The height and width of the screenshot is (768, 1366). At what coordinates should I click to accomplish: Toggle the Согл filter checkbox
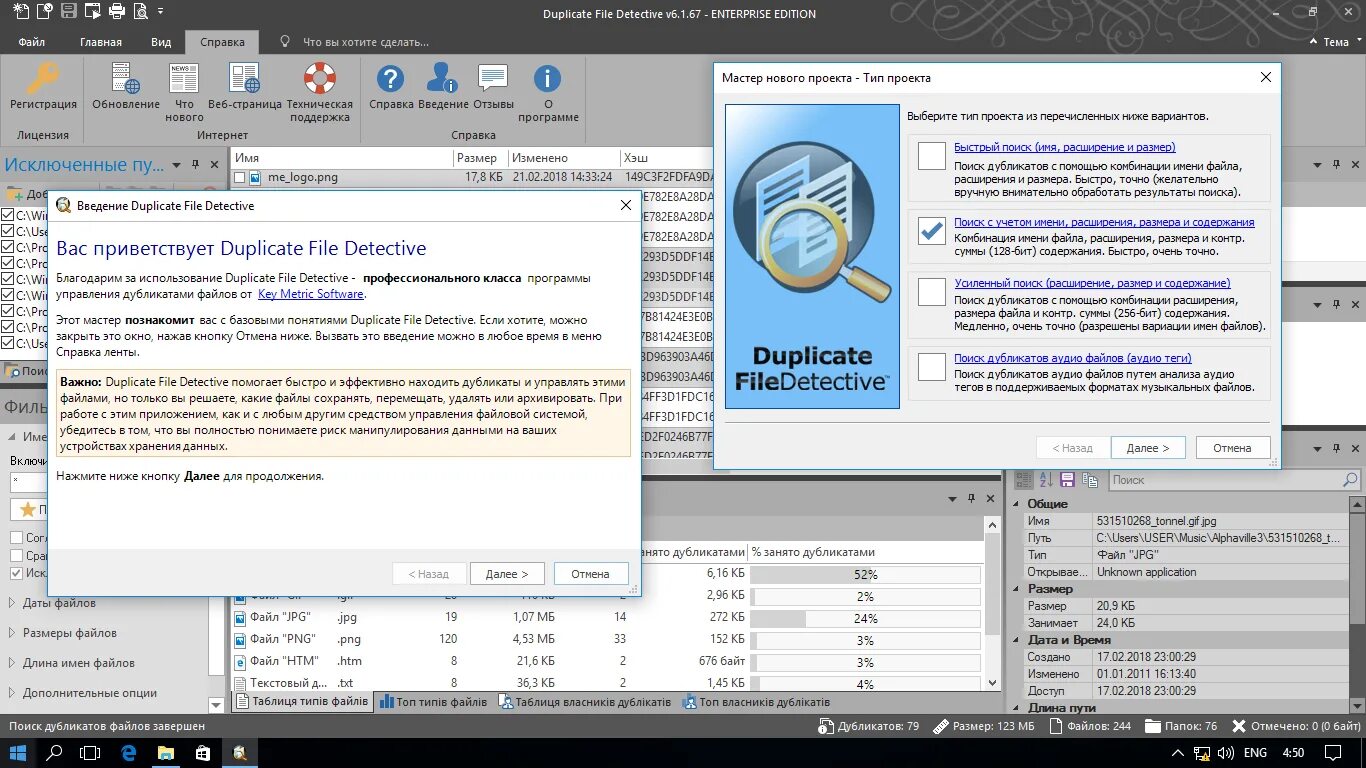point(16,537)
